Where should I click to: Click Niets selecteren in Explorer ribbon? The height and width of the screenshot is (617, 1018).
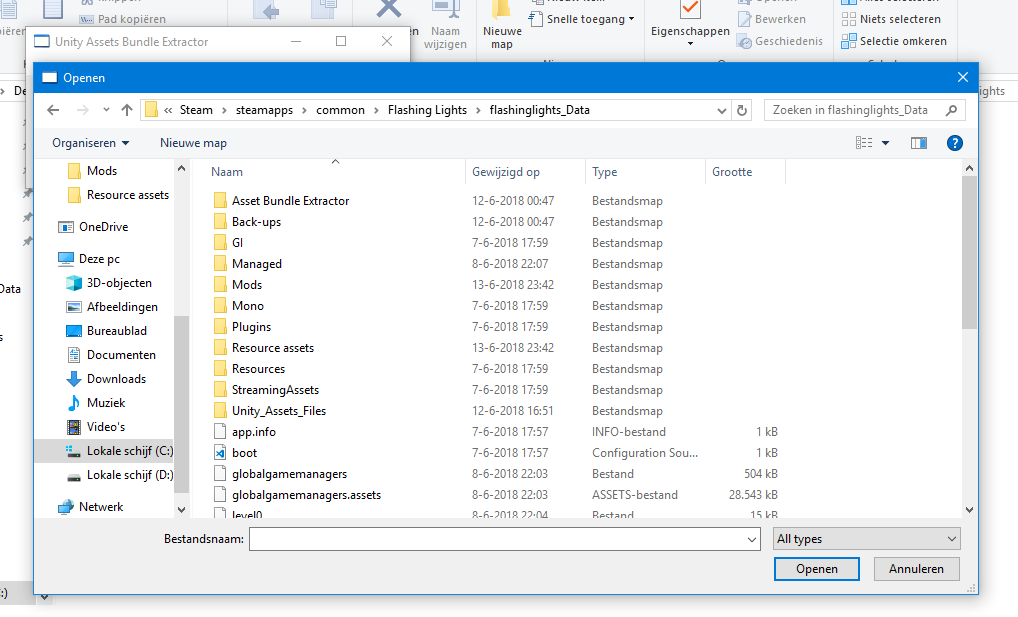[893, 19]
